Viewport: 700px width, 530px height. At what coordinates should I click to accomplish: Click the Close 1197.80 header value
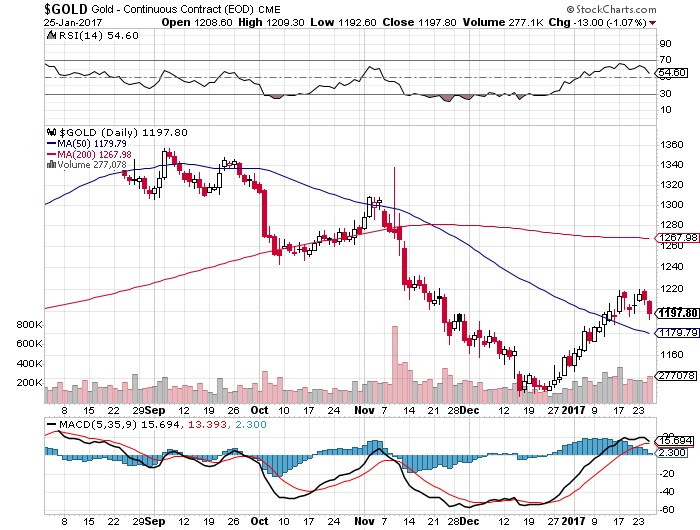pos(419,22)
